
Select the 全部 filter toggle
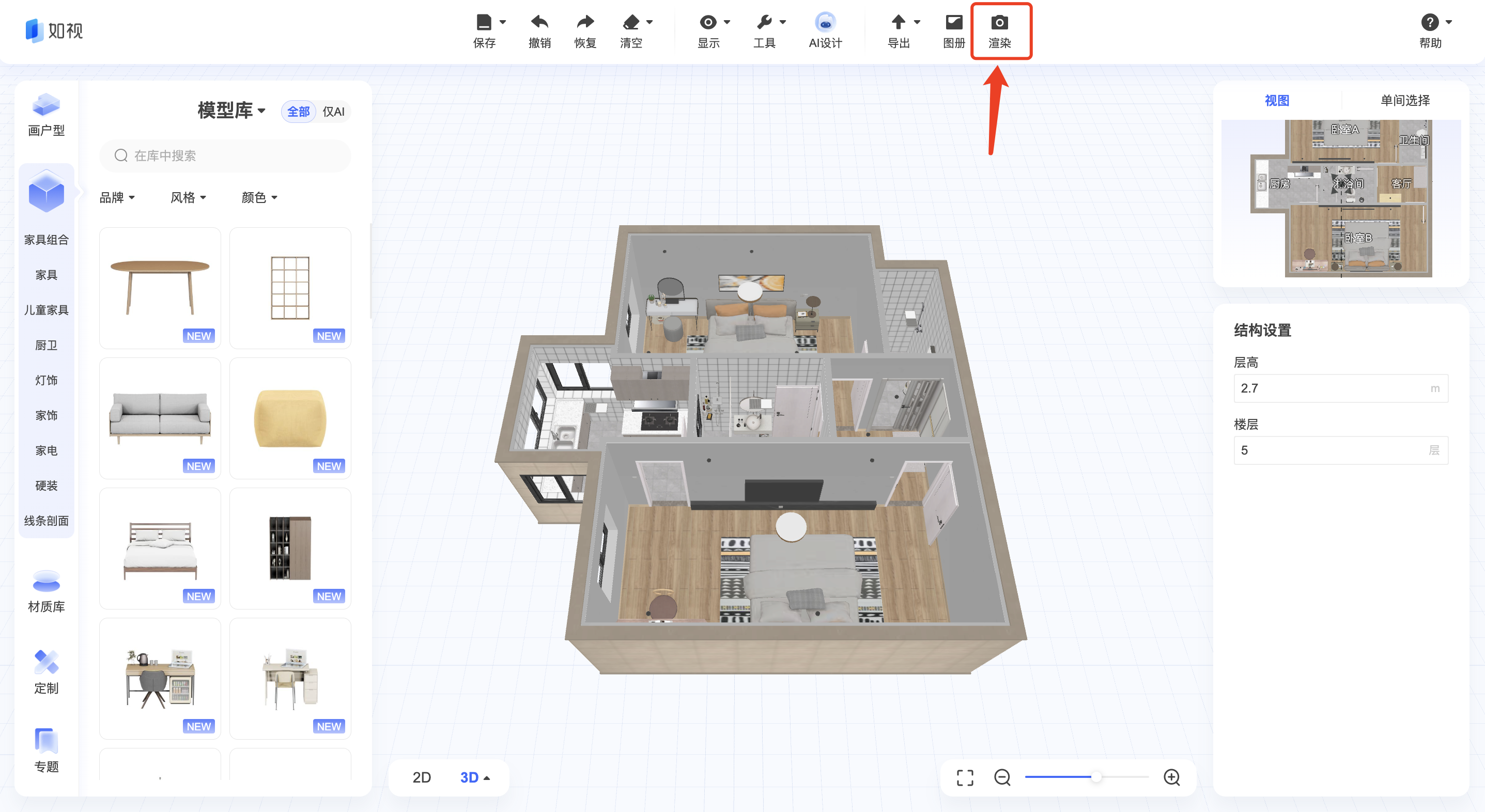[299, 112]
